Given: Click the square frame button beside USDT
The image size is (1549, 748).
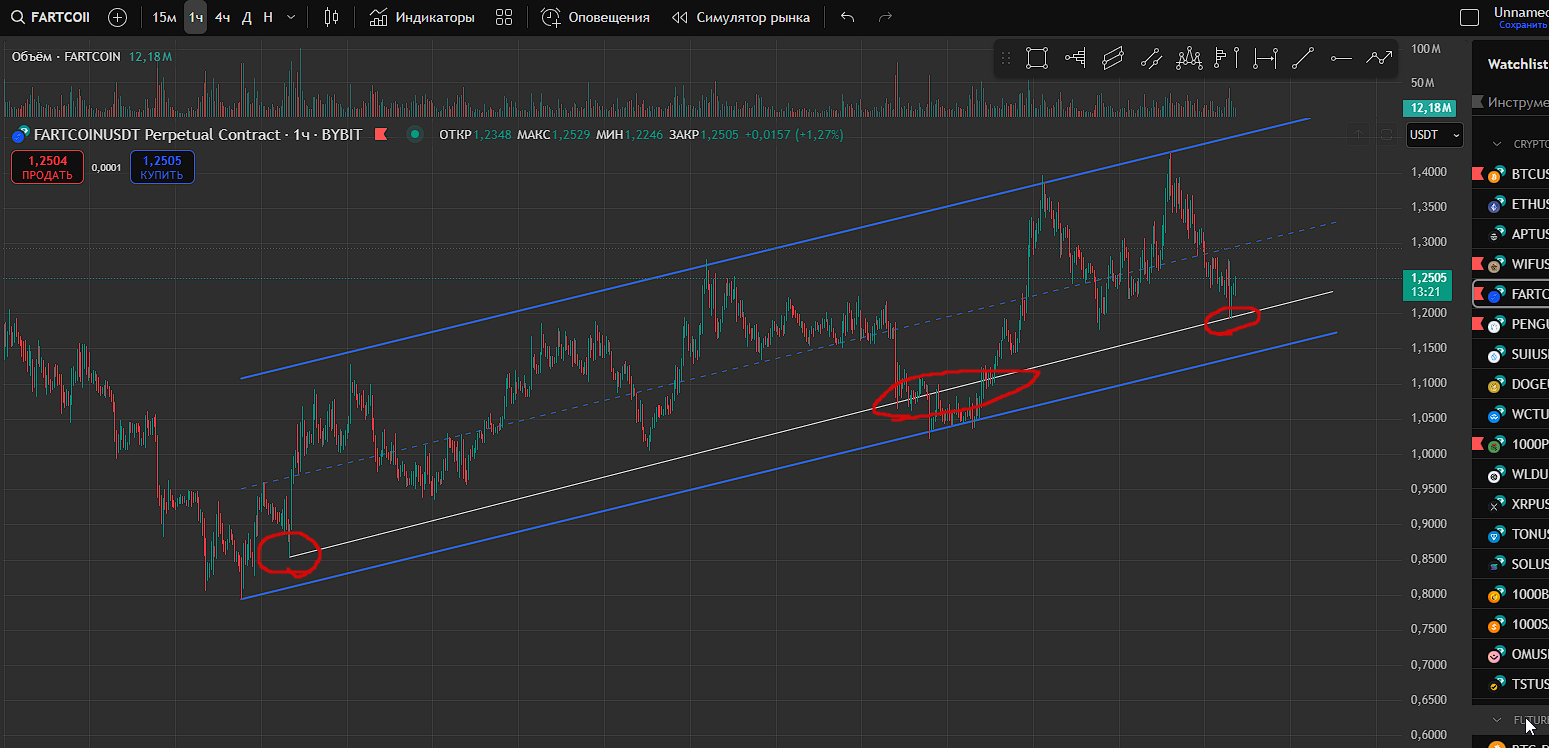Looking at the screenshot, I should [x=1386, y=134].
